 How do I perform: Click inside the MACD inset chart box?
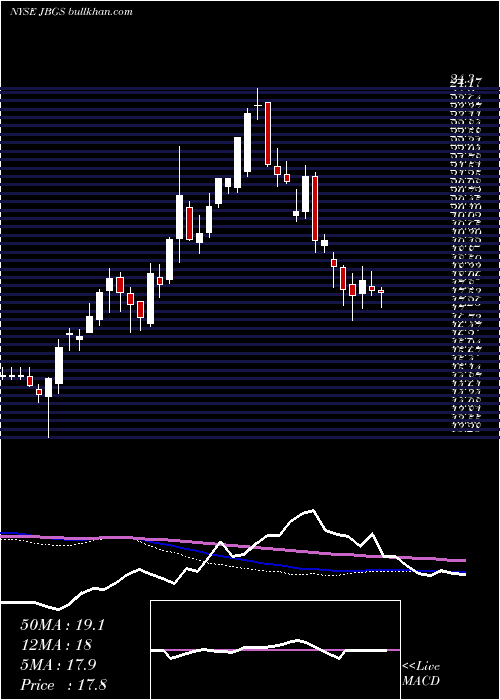(275, 650)
